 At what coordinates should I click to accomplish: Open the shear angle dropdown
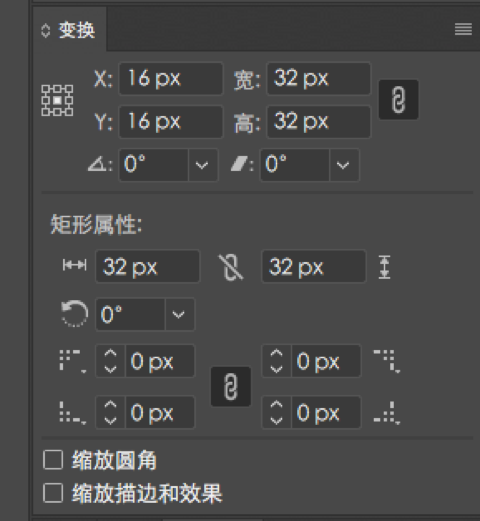click(344, 165)
